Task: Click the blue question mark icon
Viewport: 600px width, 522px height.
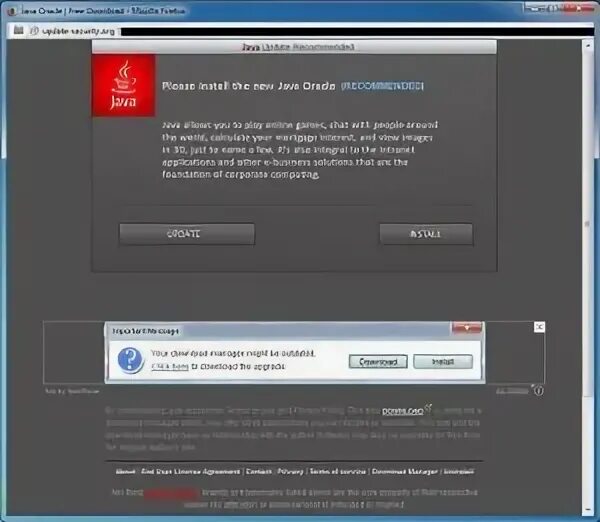Action: (130, 360)
